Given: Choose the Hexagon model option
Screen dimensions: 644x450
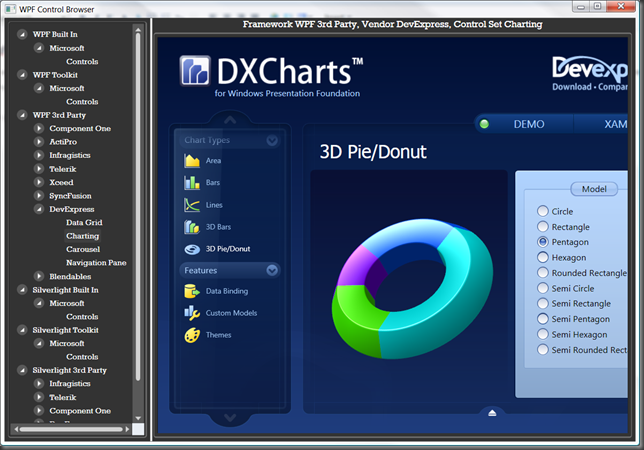Looking at the screenshot, I should pos(543,257).
